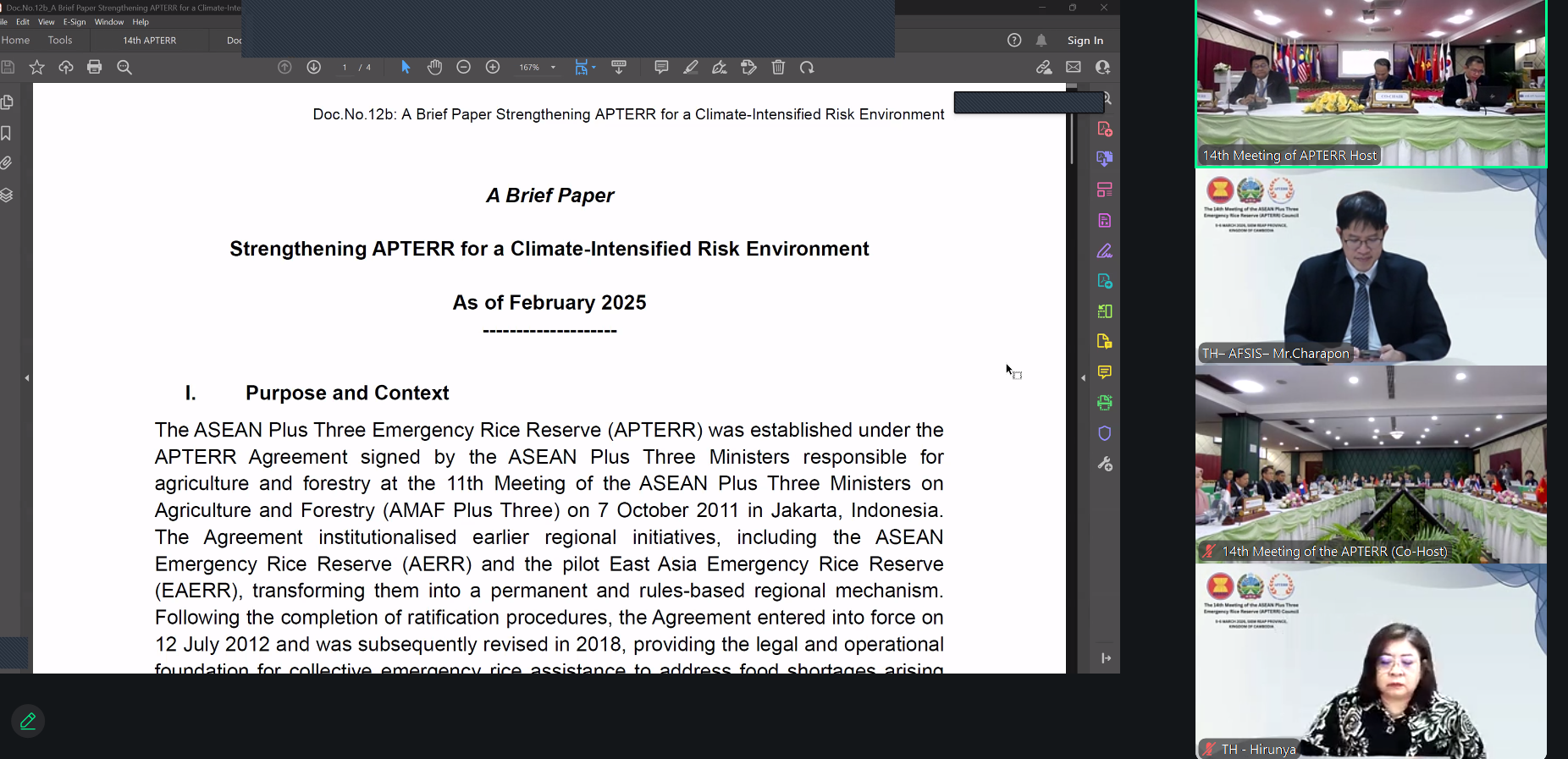Add a sticky note comment
The width and height of the screenshot is (1568, 759).
point(661,68)
